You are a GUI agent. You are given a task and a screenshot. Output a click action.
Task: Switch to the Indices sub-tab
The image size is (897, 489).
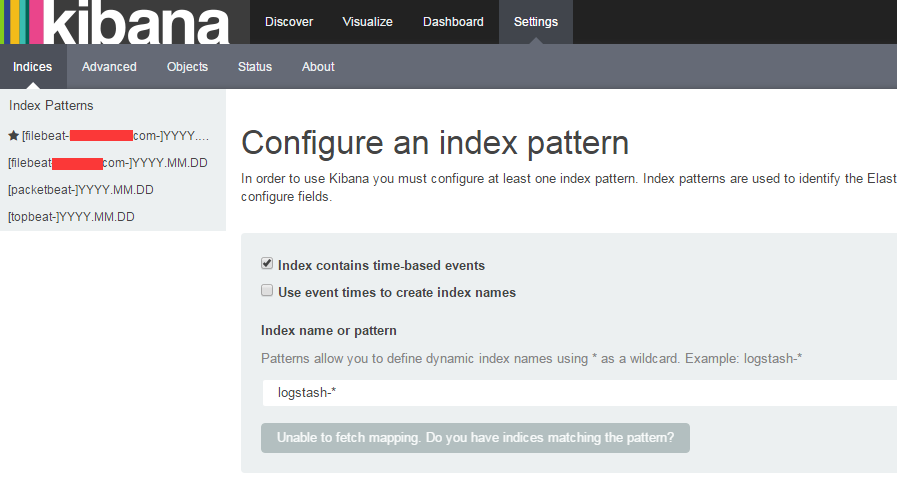(33, 66)
